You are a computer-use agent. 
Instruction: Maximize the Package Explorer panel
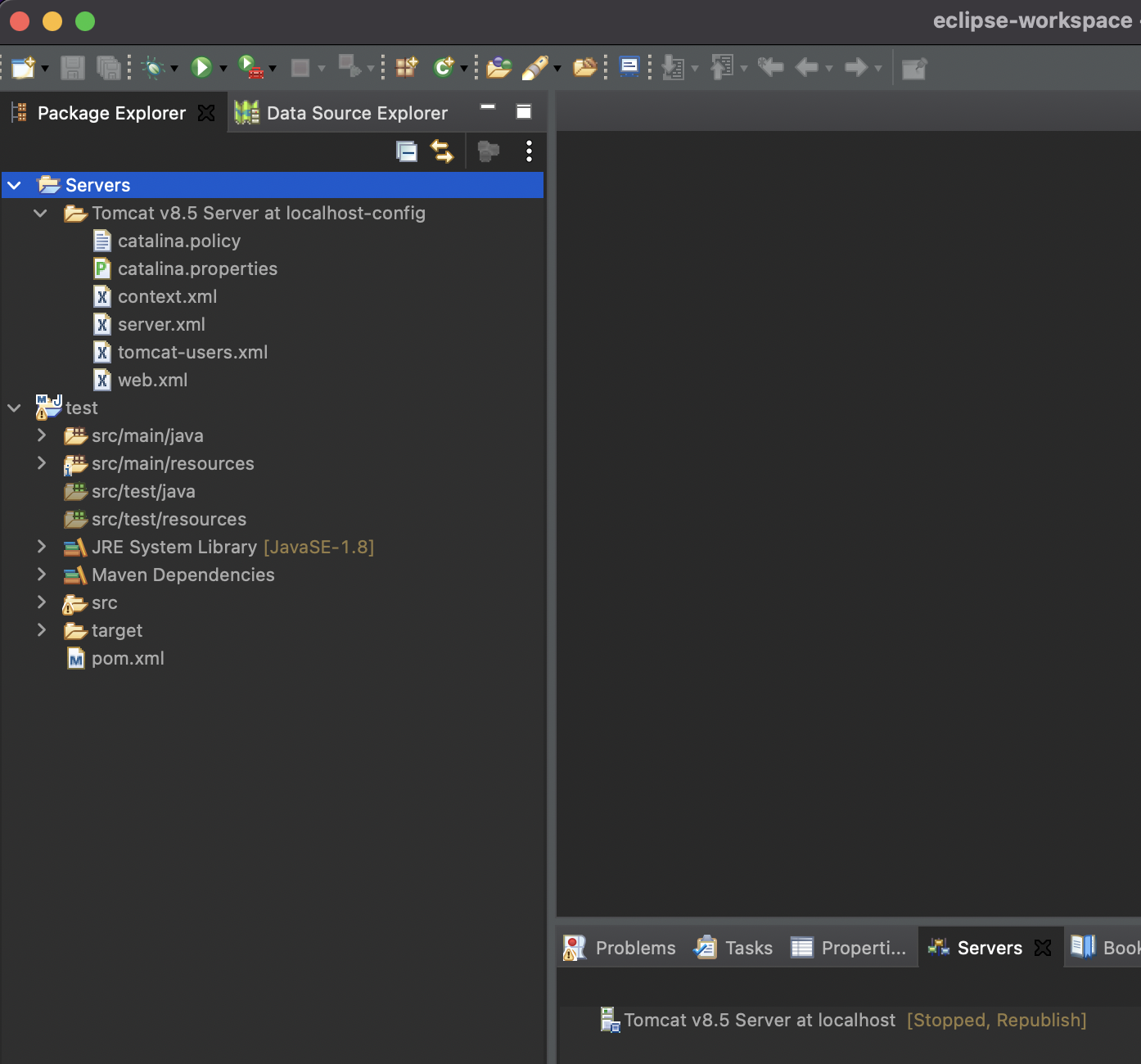tap(524, 111)
